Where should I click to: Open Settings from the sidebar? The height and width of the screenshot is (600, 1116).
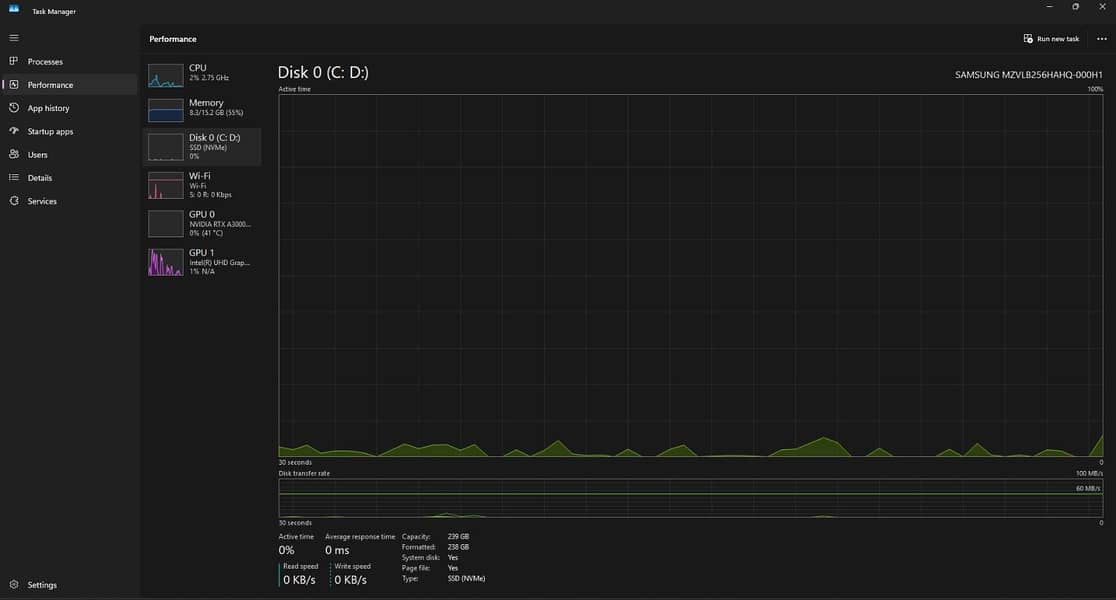point(42,585)
